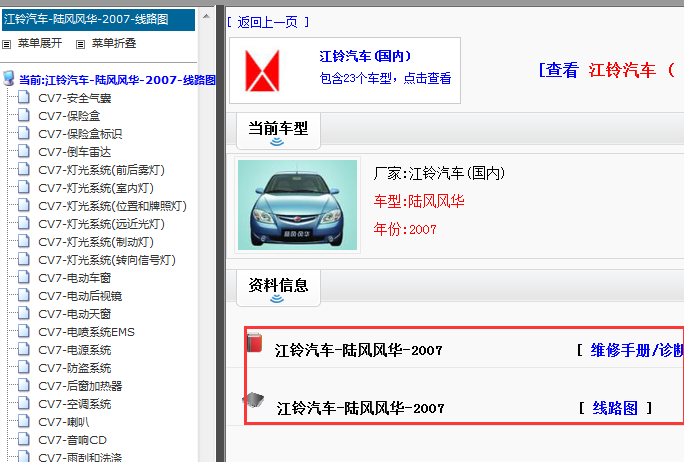Click the 菜单展开 expand-menu icon
684x462 pixels.
[6, 44]
